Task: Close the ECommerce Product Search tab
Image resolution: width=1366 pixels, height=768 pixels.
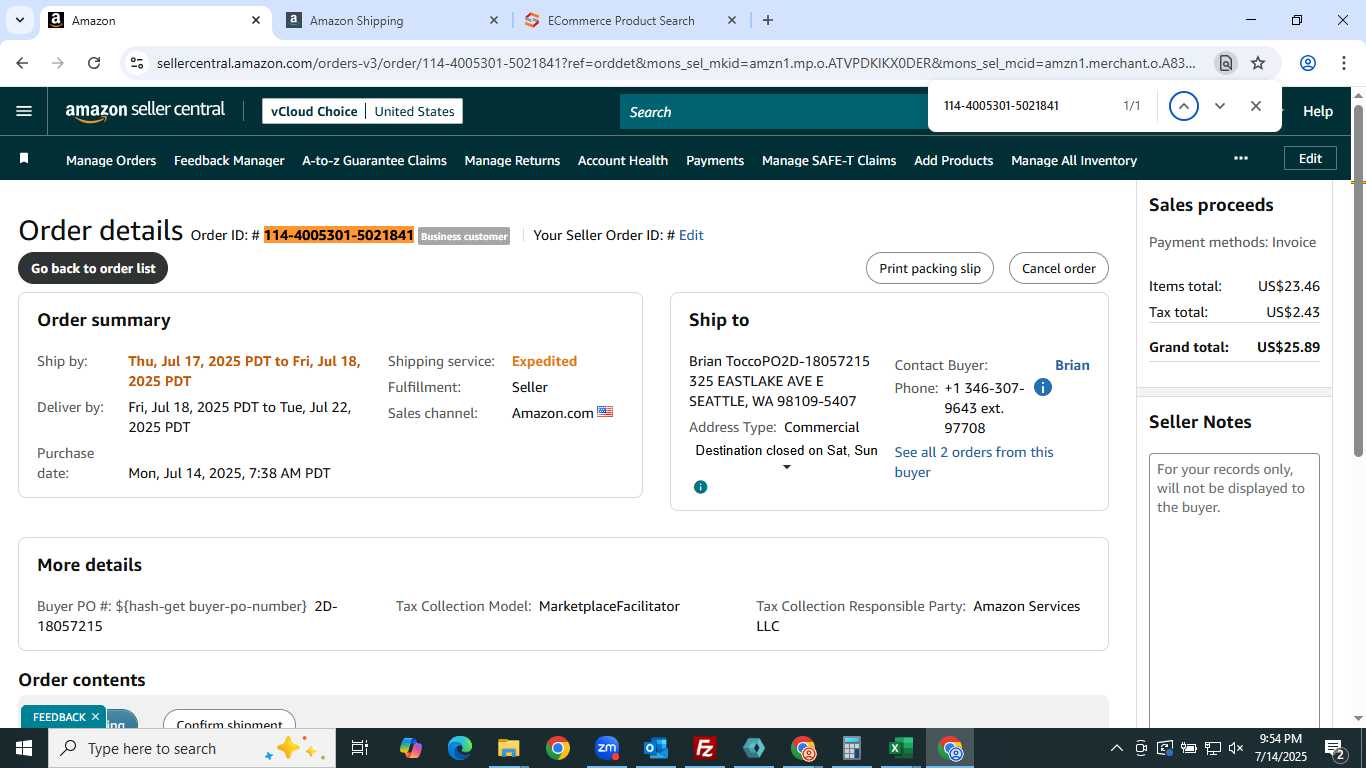Action: (x=731, y=20)
